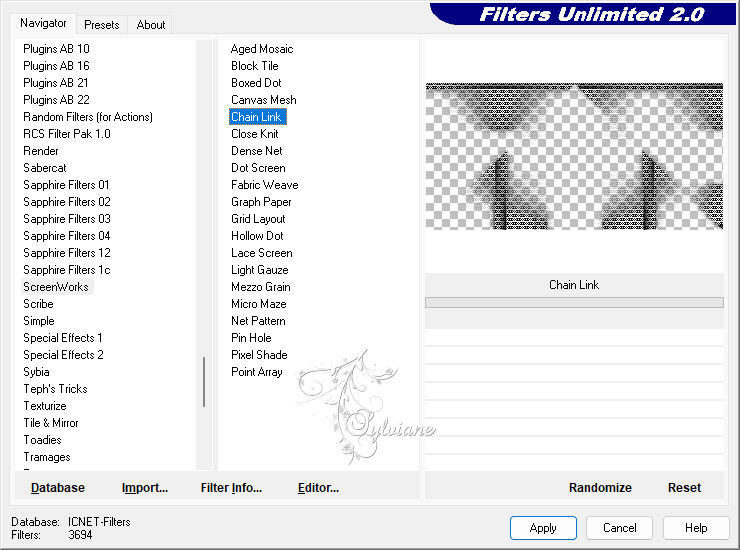Choose the Pin Hole filter
This screenshot has height=550, width=740.
[251, 338]
